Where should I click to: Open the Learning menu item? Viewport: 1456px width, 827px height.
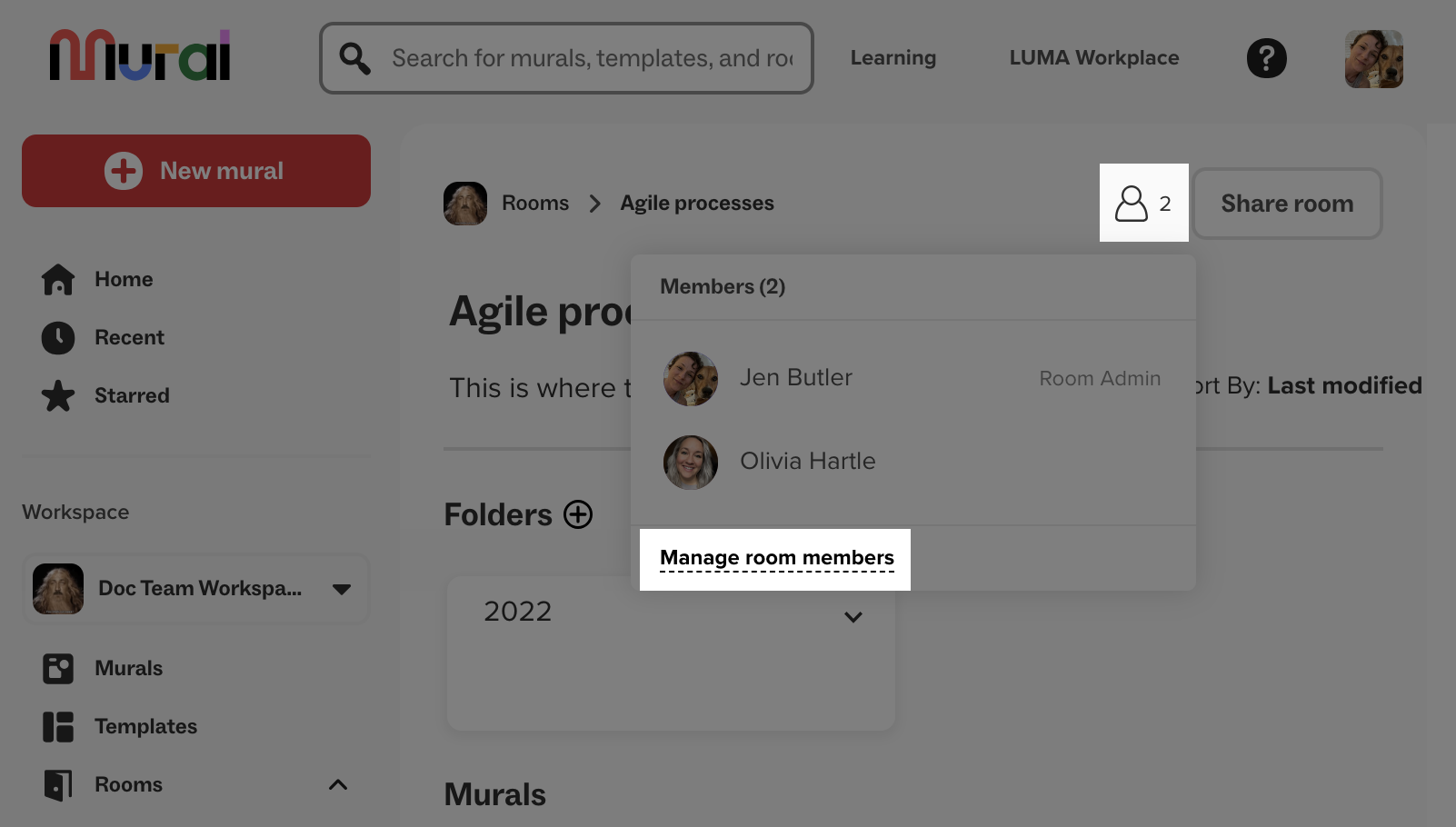(893, 58)
